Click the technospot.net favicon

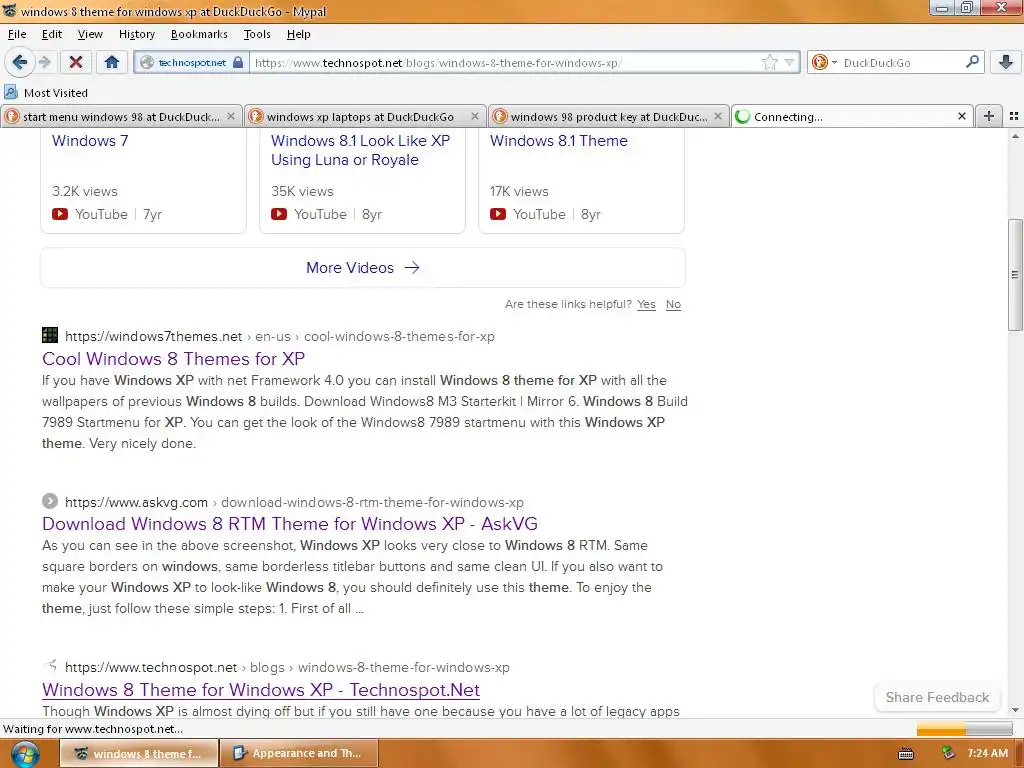pos(50,666)
